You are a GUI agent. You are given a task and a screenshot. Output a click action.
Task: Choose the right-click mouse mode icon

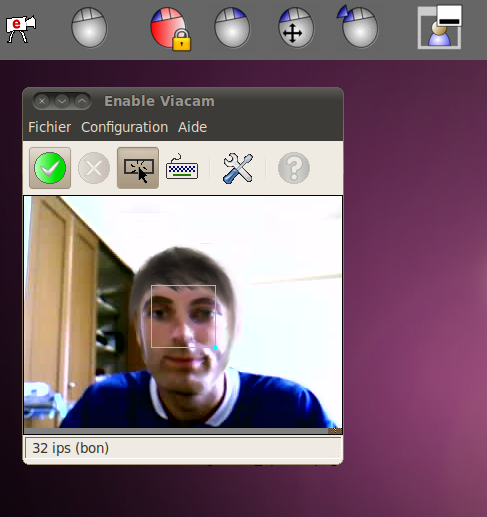point(232,28)
